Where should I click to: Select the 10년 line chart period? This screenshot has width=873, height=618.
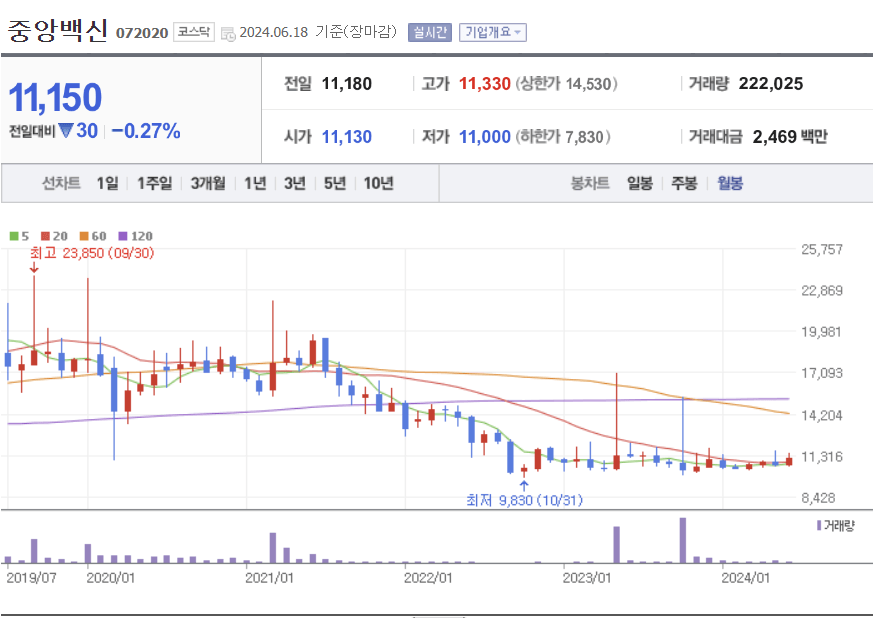coord(379,183)
